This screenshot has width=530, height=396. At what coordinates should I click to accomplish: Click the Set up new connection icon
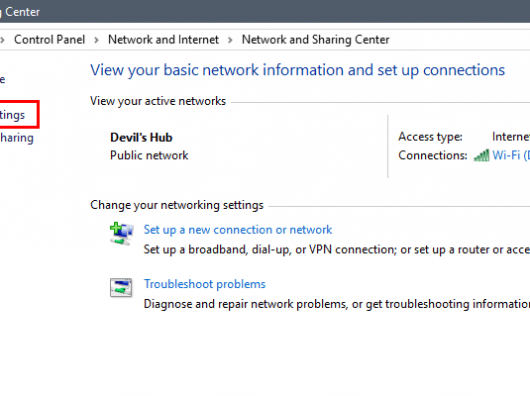coord(121,233)
